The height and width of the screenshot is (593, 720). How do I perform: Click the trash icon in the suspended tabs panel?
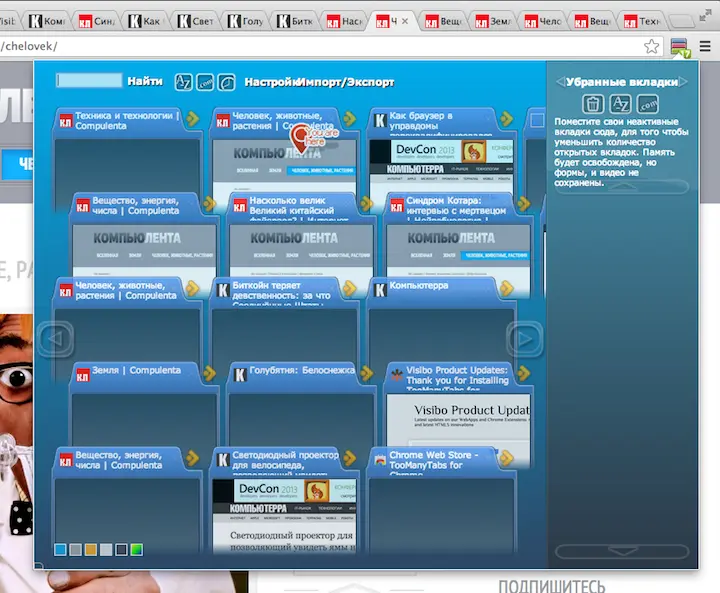[x=593, y=104]
